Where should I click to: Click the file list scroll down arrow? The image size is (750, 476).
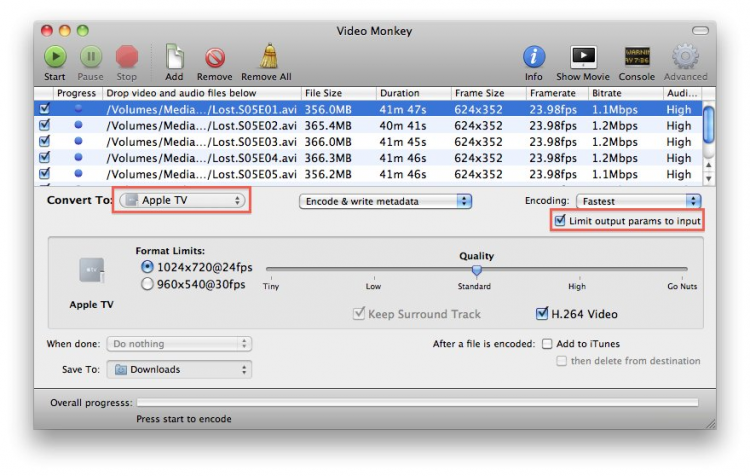click(x=708, y=178)
